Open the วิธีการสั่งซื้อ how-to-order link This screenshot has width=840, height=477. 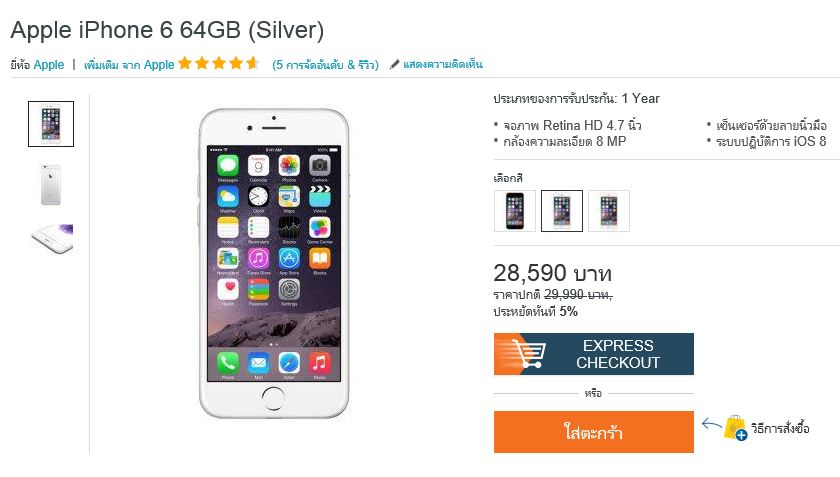[x=779, y=428]
